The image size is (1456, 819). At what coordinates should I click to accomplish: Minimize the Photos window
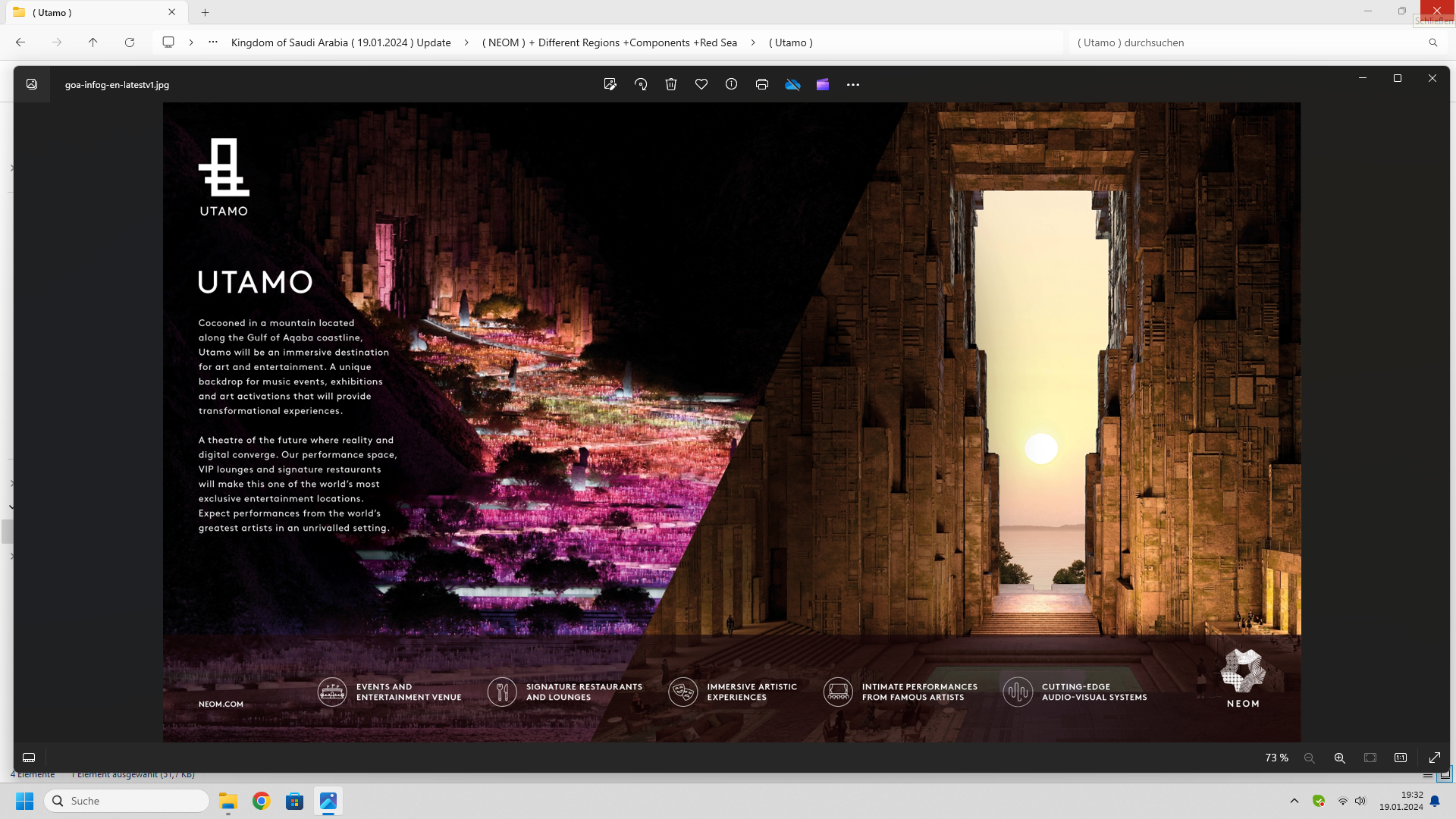(1363, 78)
